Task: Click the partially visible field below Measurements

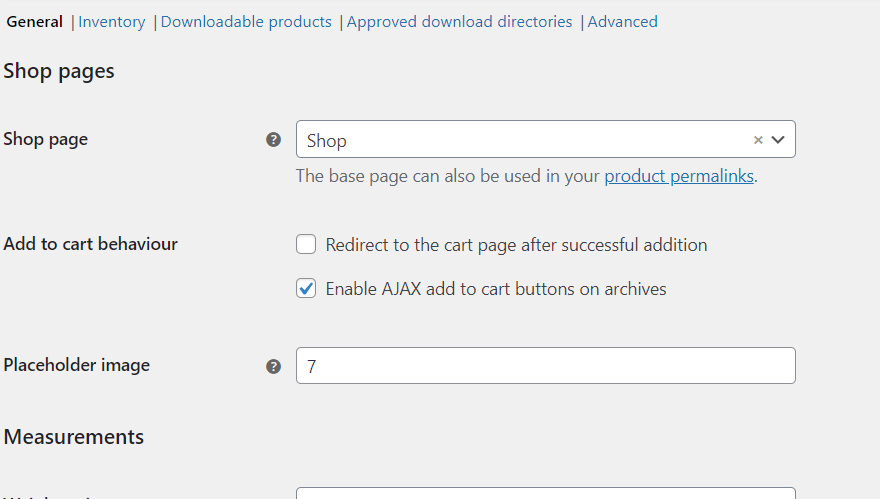Action: pyautogui.click(x=545, y=493)
